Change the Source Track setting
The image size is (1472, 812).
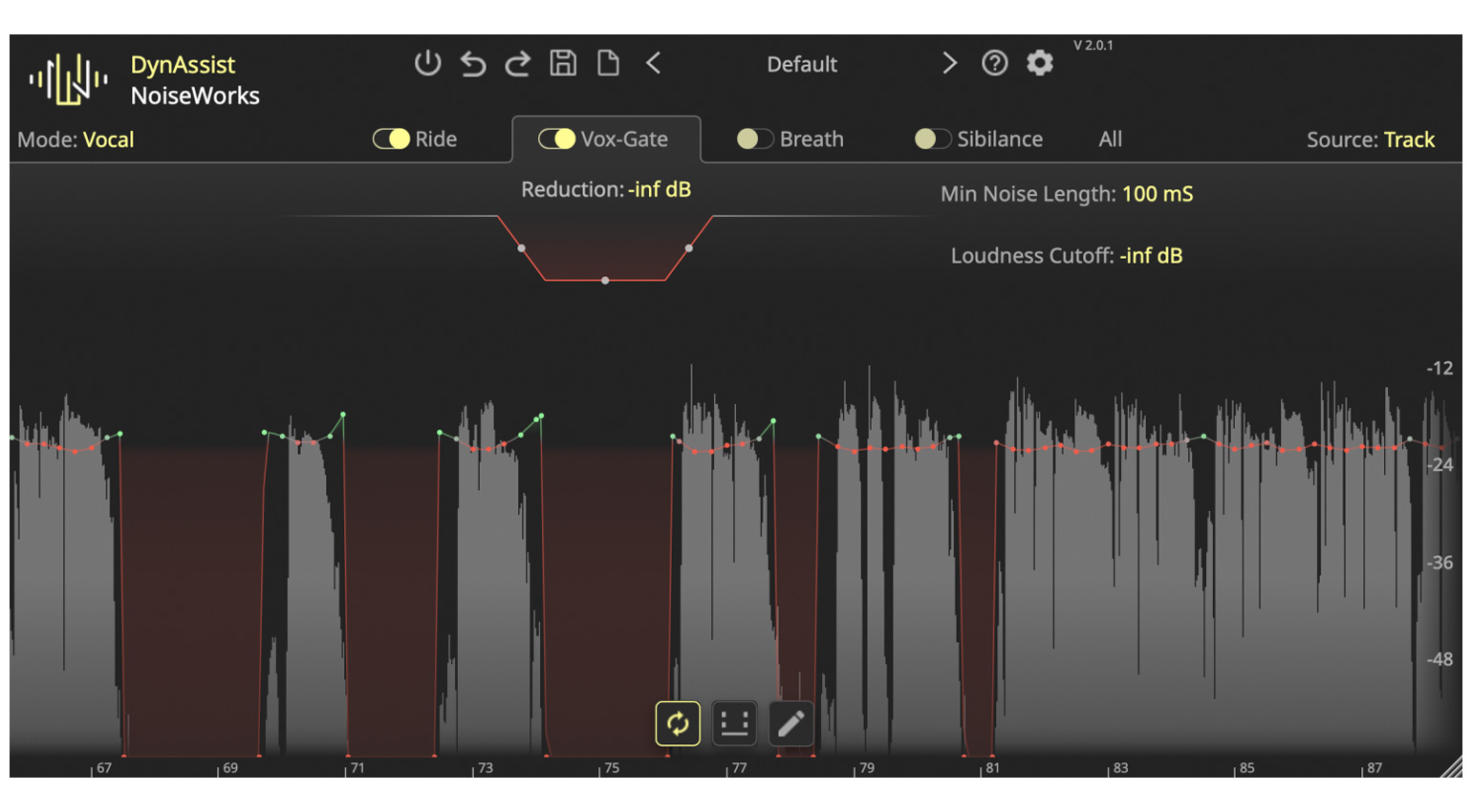(x=1408, y=139)
